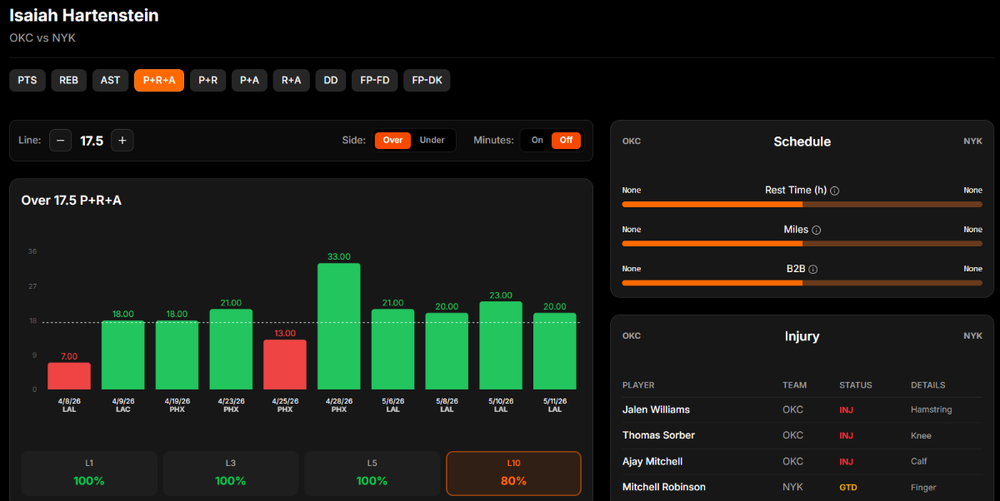The width and height of the screenshot is (1000, 501).
Task: Click the Rest Time comparison bar
Action: point(802,205)
